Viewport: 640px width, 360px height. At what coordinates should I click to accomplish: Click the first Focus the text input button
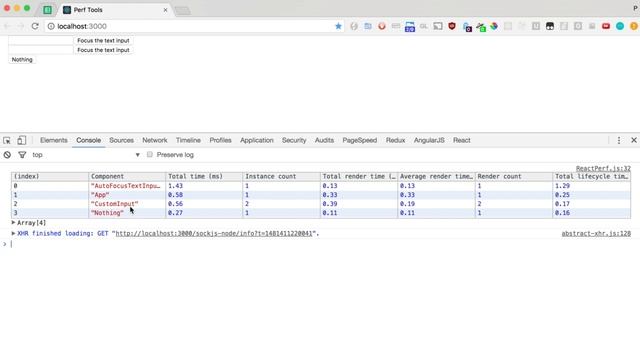pos(103,40)
